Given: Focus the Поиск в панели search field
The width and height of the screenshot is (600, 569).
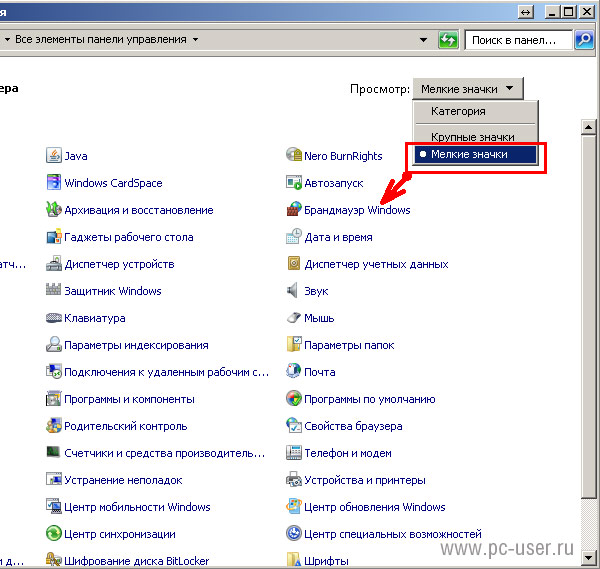Looking at the screenshot, I should pyautogui.click(x=518, y=40).
